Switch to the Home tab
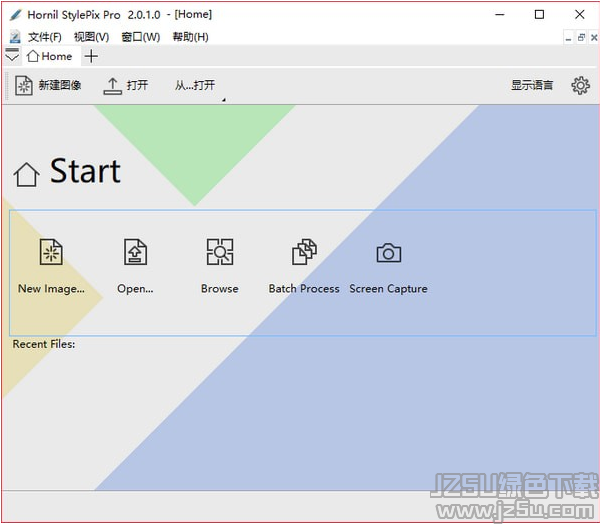 click(x=49, y=57)
